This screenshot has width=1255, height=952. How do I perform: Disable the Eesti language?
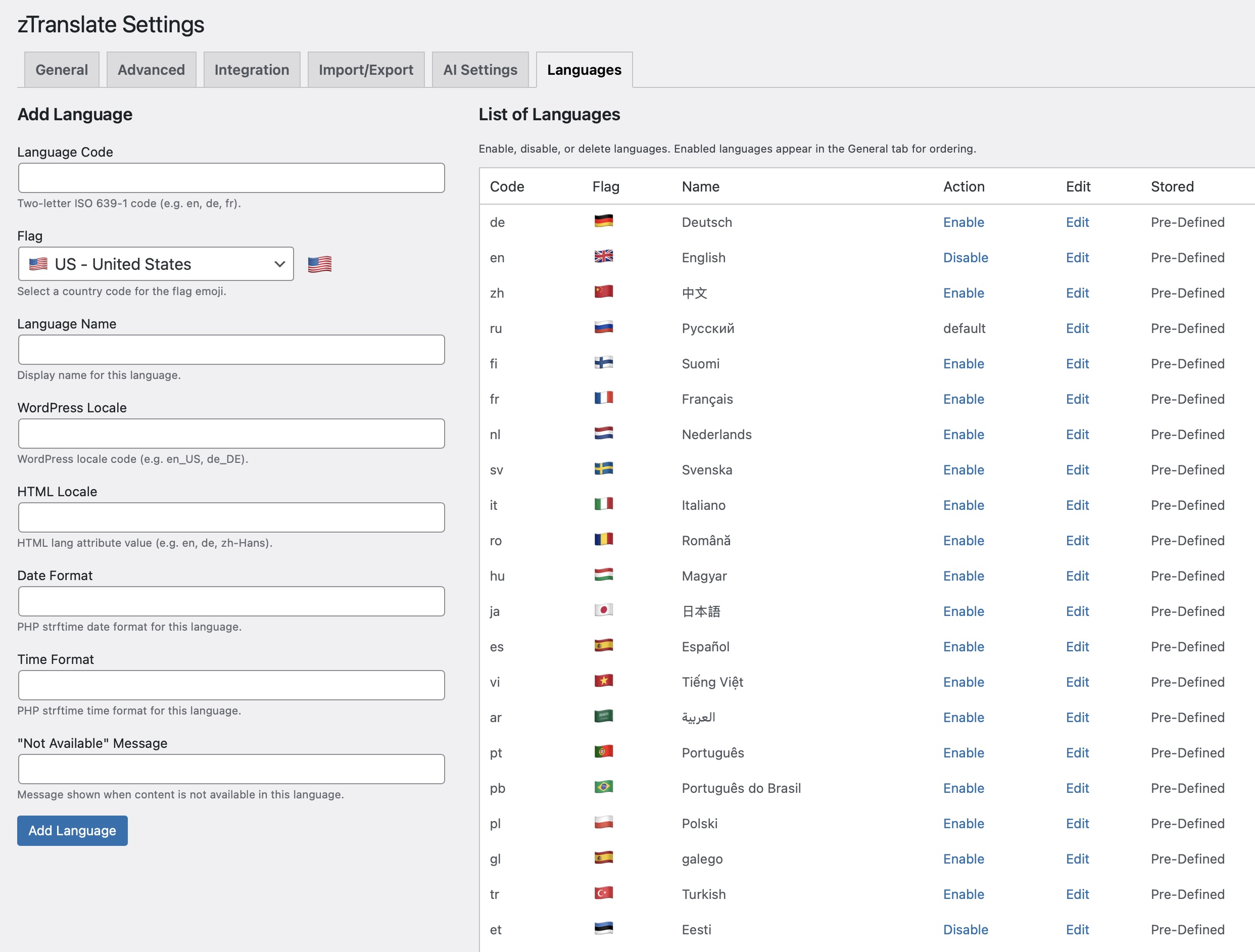click(965, 930)
